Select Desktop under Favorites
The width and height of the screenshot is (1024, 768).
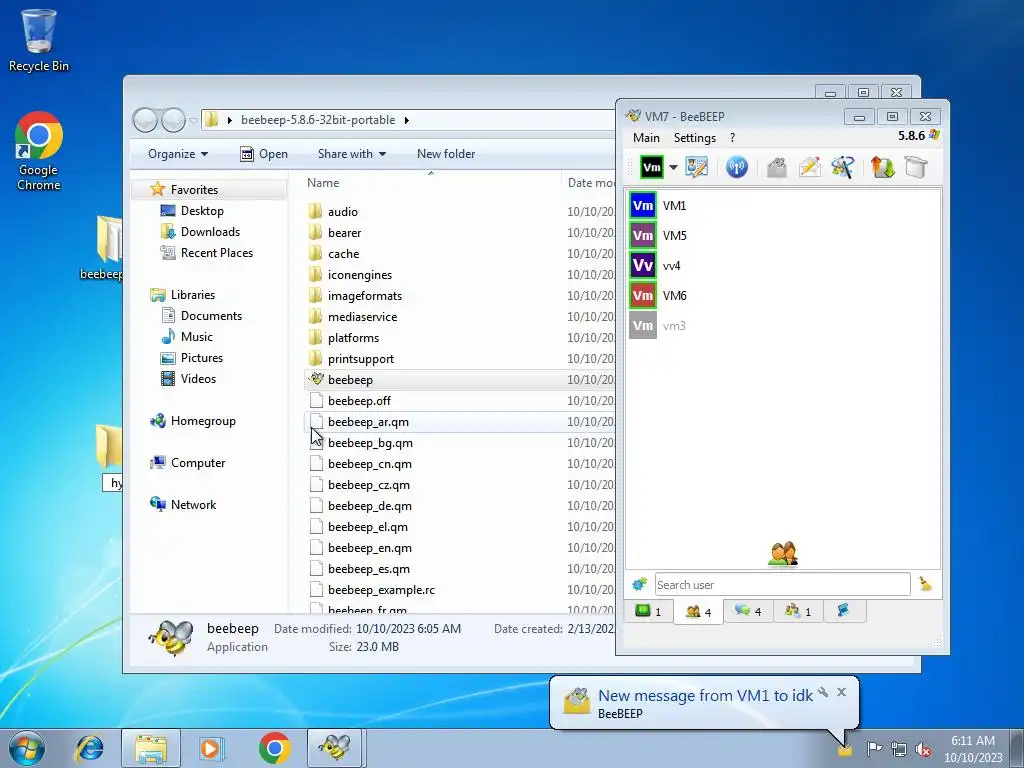tap(202, 211)
